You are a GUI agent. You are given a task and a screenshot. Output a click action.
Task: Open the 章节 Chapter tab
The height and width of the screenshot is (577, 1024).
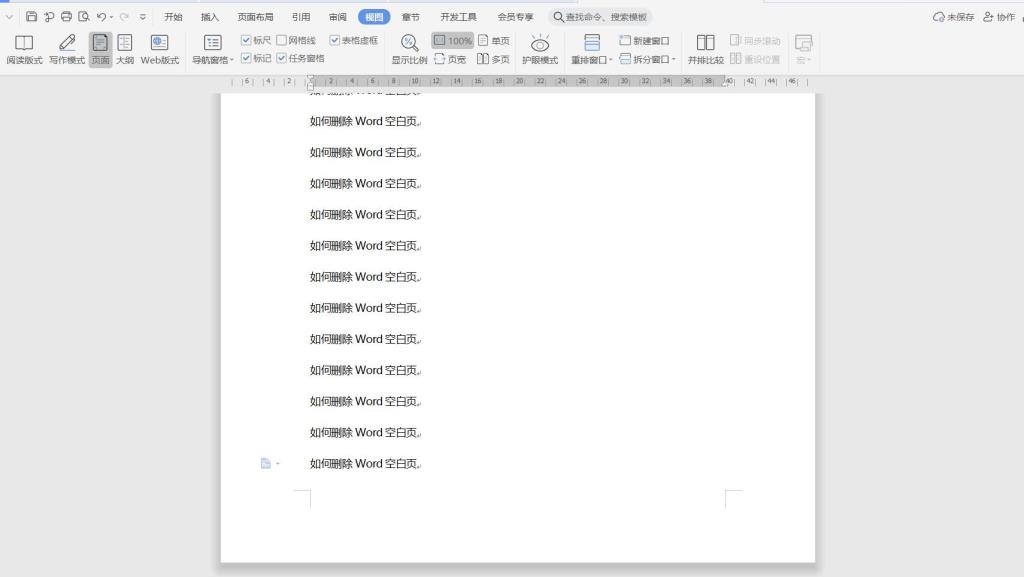(x=411, y=17)
